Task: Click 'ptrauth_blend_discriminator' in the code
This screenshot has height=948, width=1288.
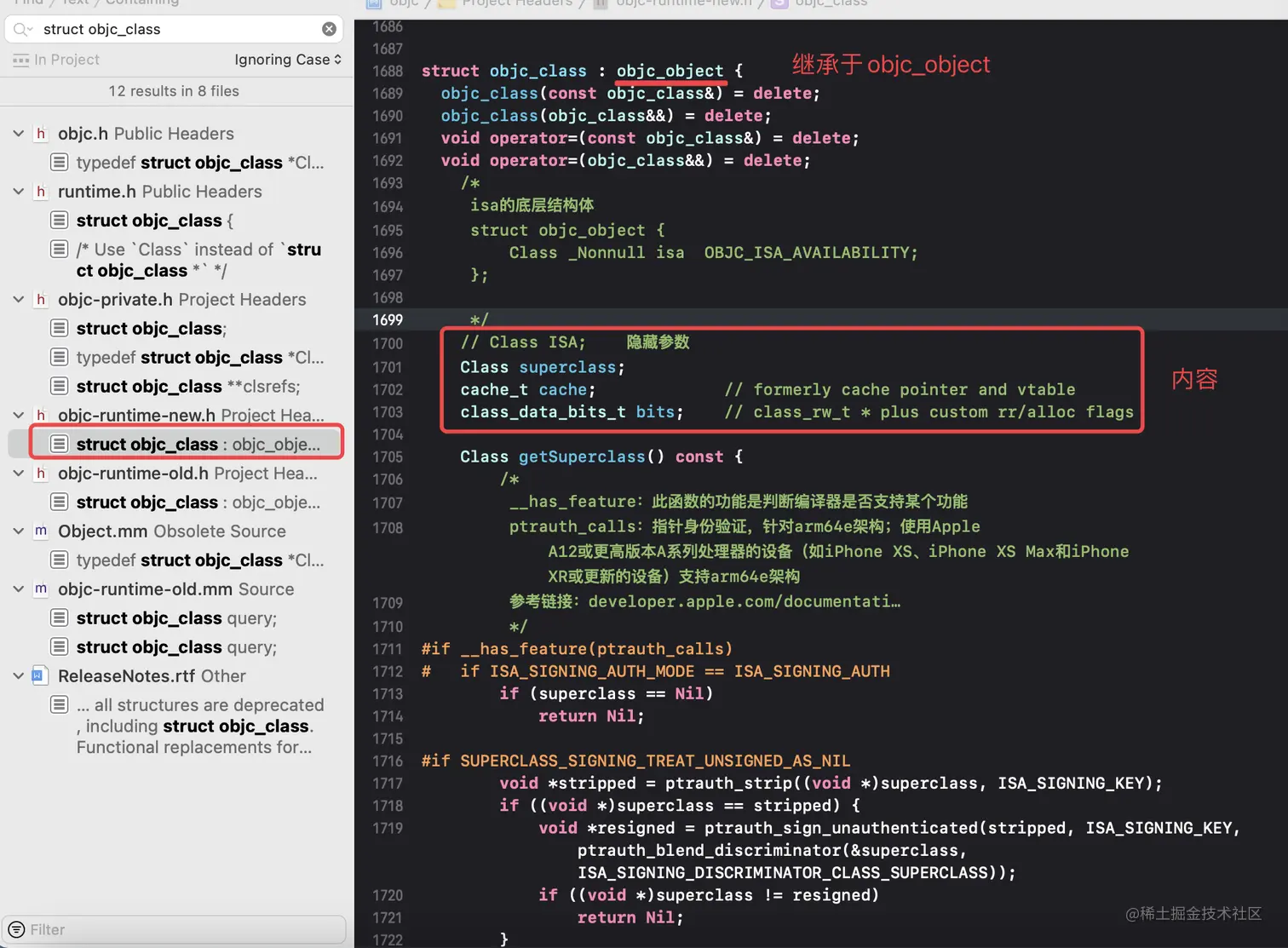Action: pos(709,850)
